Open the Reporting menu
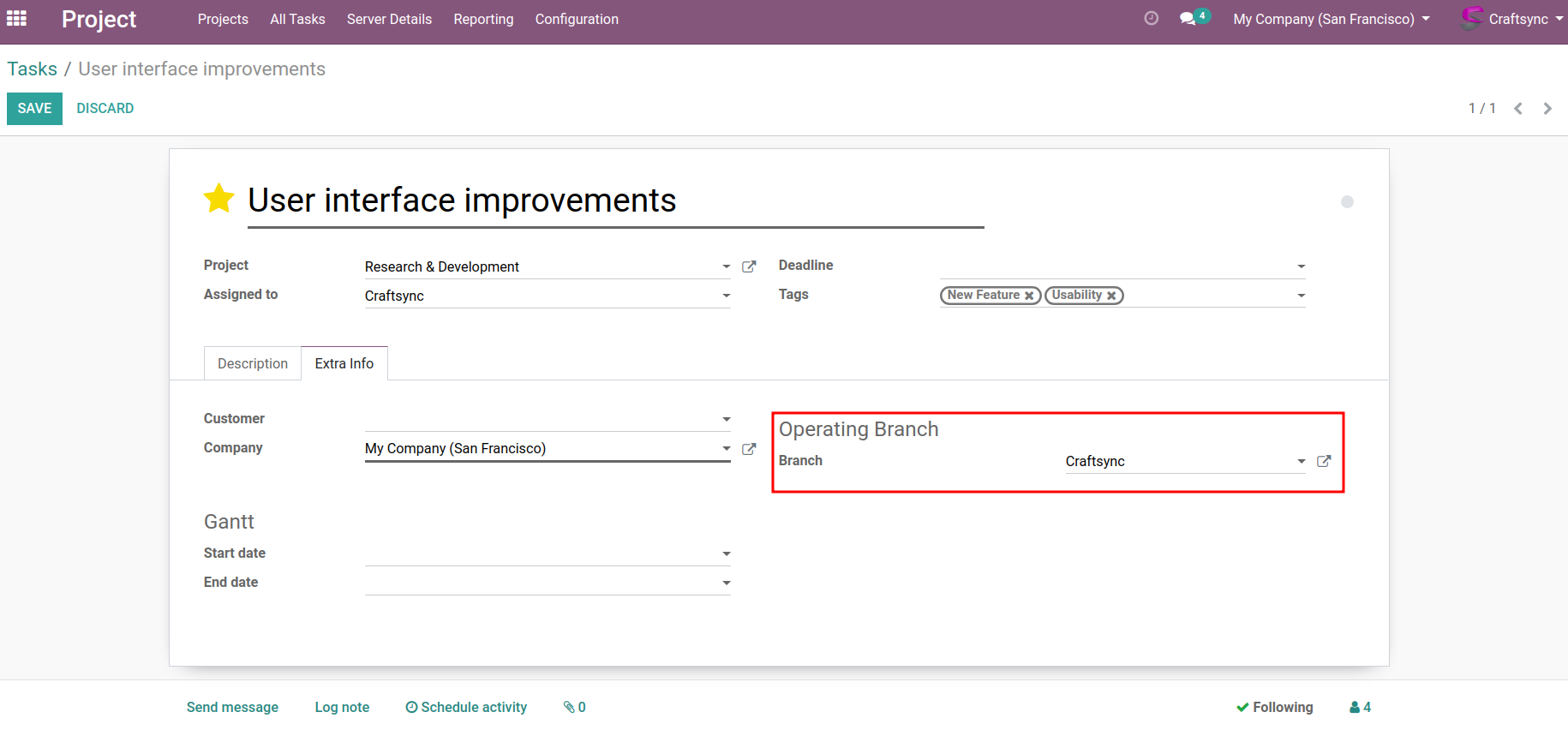This screenshot has height=742, width=1568. (483, 19)
